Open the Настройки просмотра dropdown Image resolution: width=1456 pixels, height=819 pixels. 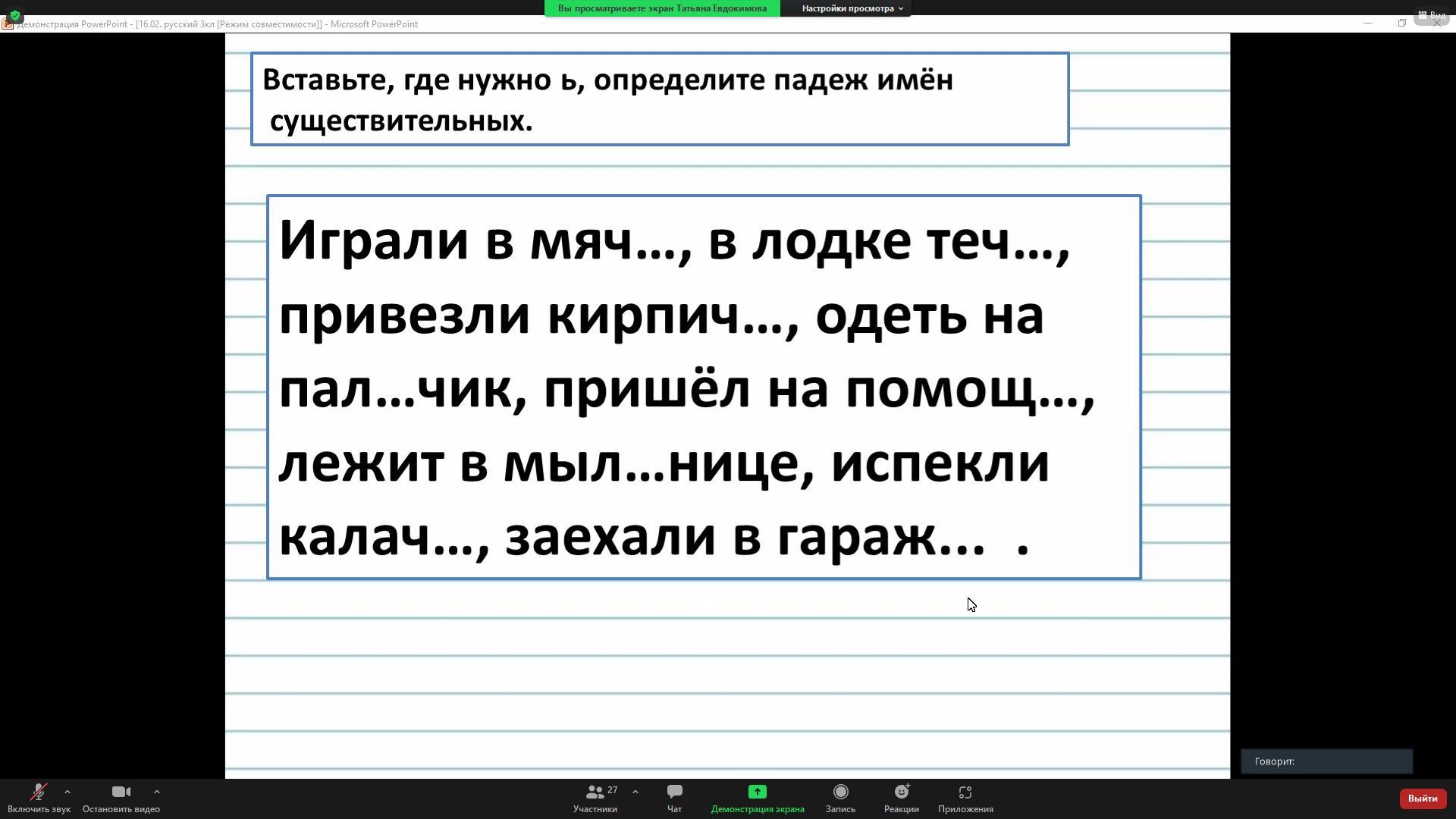point(852,8)
